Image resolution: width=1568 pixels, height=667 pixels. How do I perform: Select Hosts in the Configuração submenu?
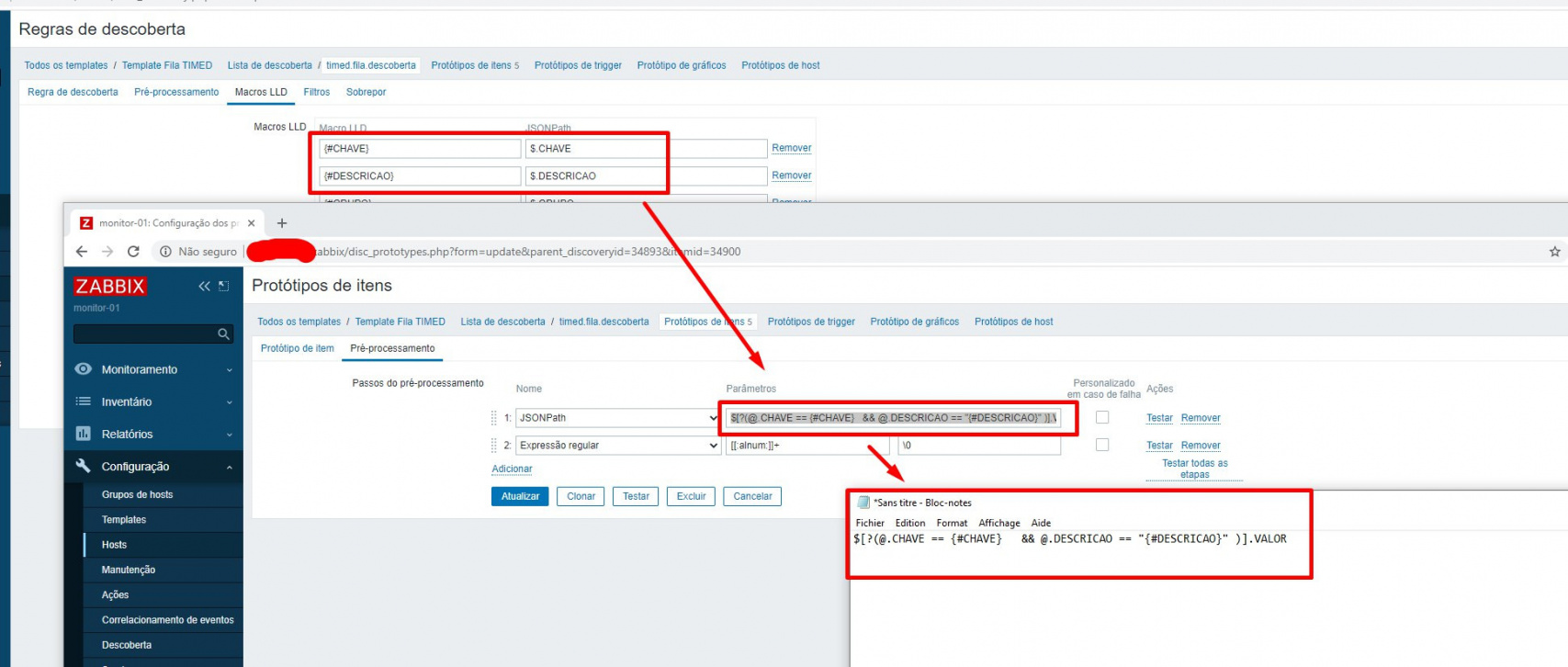click(x=114, y=545)
